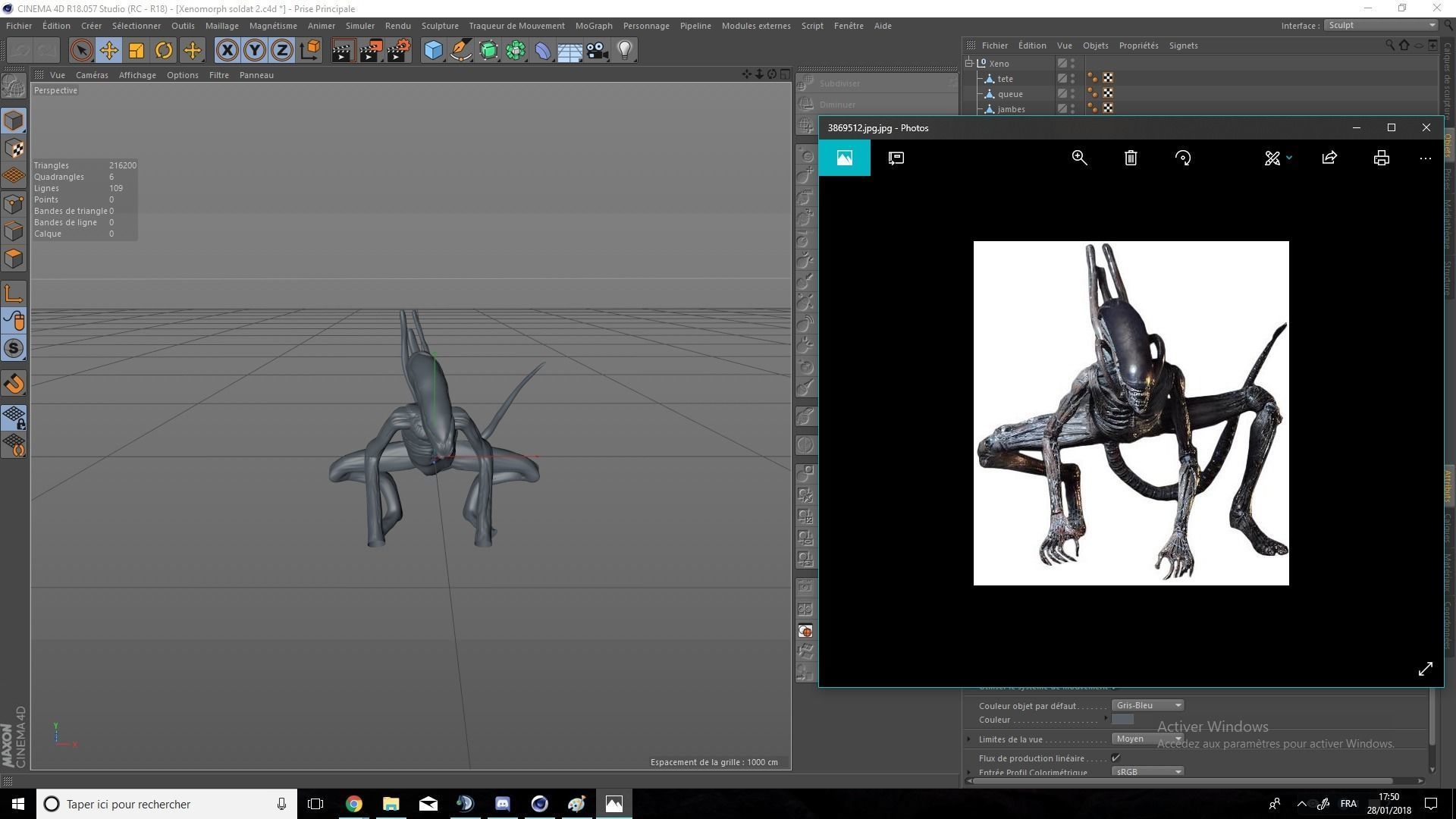Open the MoGraph menu
The width and height of the screenshot is (1456, 819).
[594, 26]
